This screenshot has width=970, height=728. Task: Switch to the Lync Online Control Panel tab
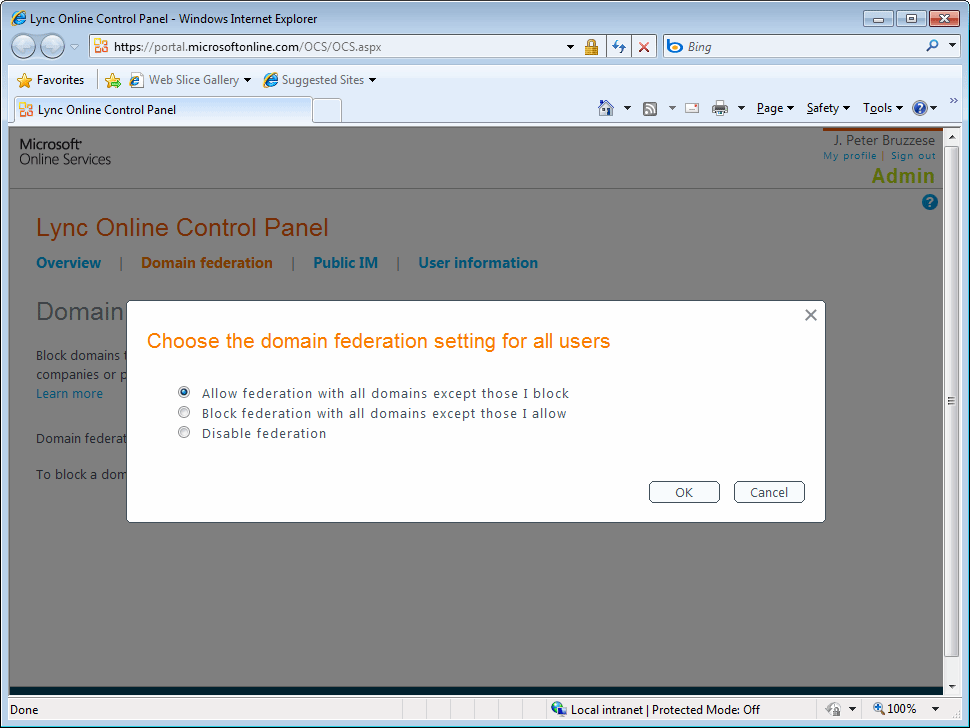tap(163, 109)
